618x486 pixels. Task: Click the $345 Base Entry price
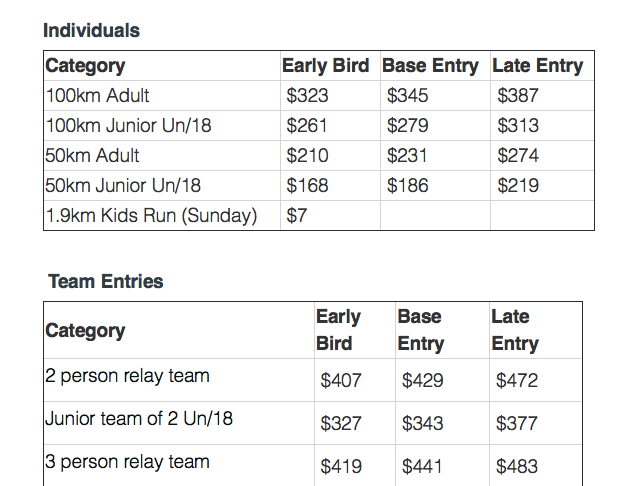point(407,95)
